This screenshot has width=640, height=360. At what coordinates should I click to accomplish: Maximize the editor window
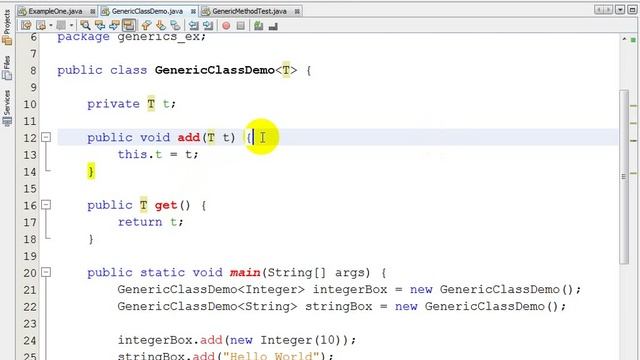click(632, 10)
